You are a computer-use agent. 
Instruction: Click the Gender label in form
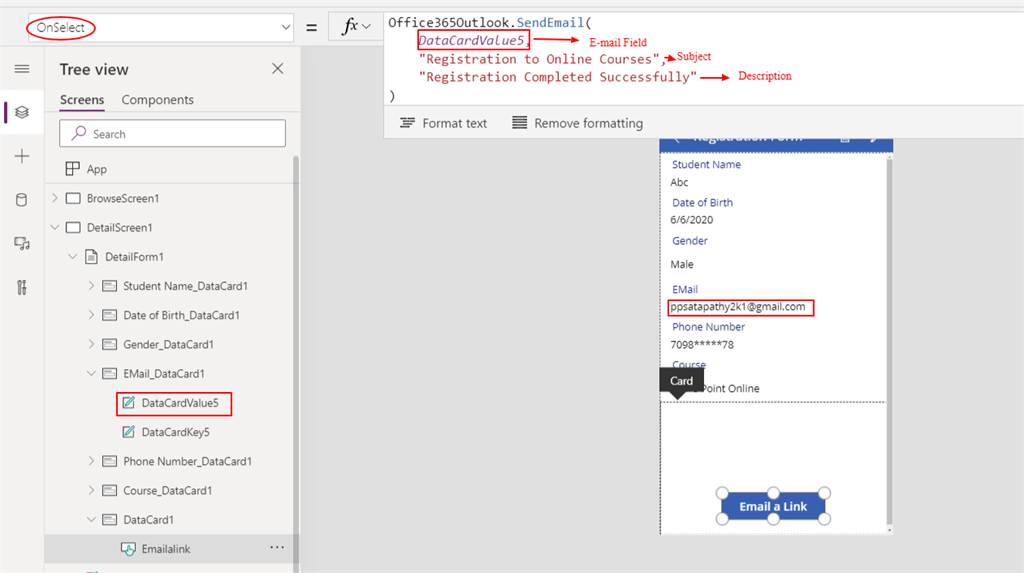tap(690, 240)
